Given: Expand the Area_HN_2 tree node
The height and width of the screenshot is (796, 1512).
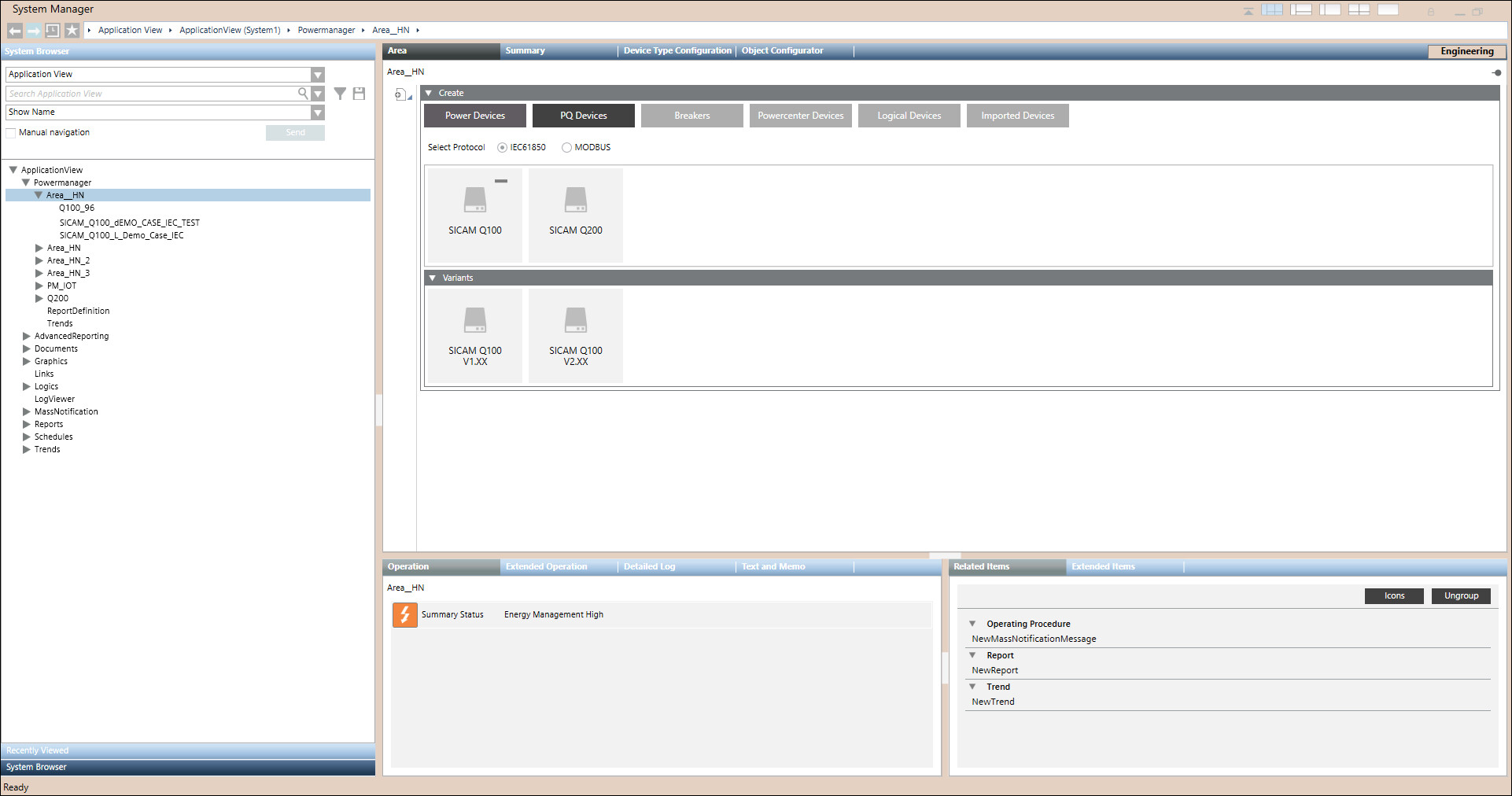Looking at the screenshot, I should (39, 260).
